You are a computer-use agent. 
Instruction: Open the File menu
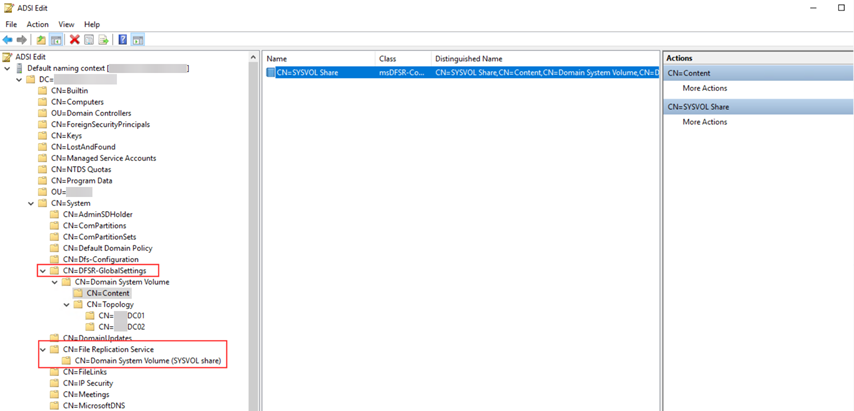[11, 24]
